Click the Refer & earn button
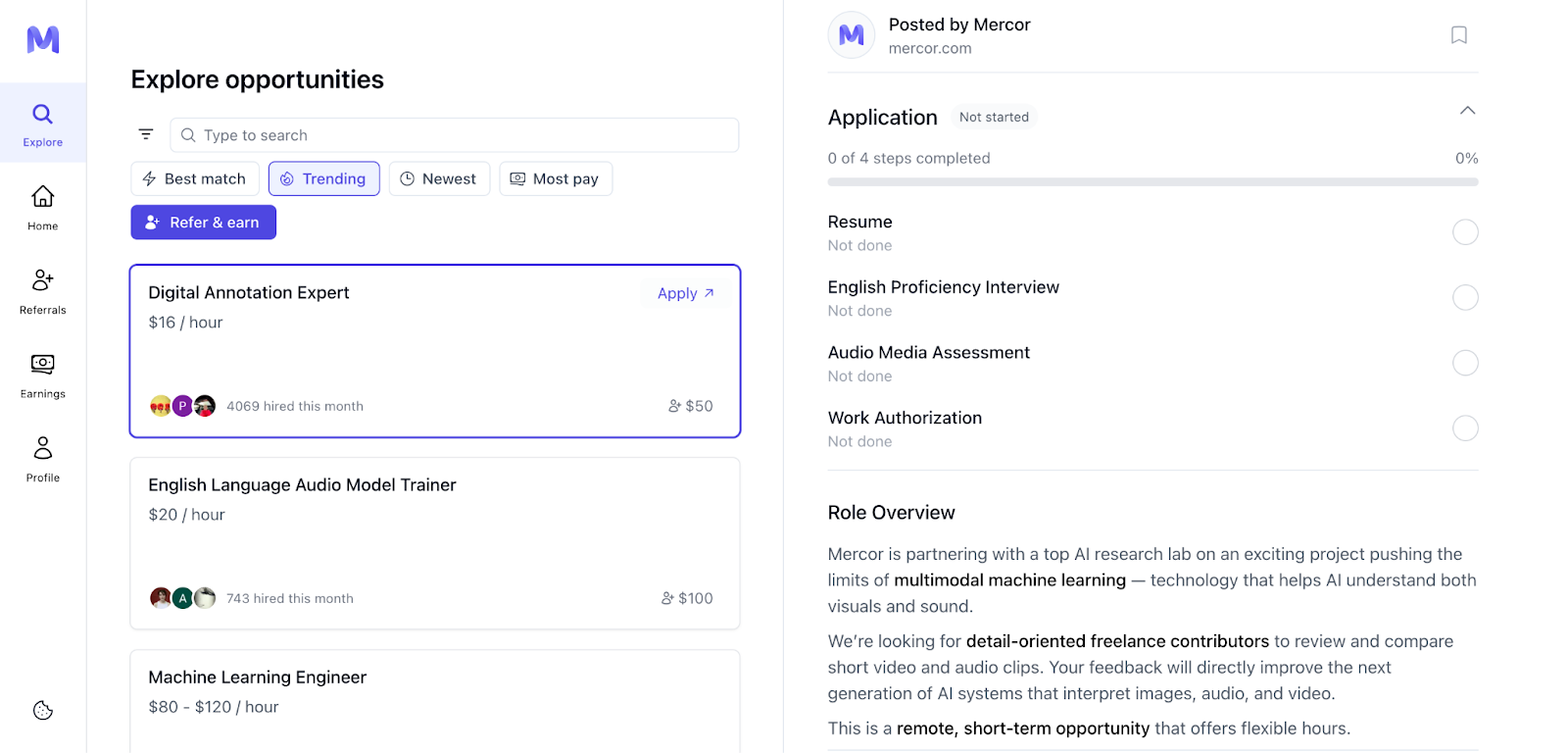1568x753 pixels. 204,223
